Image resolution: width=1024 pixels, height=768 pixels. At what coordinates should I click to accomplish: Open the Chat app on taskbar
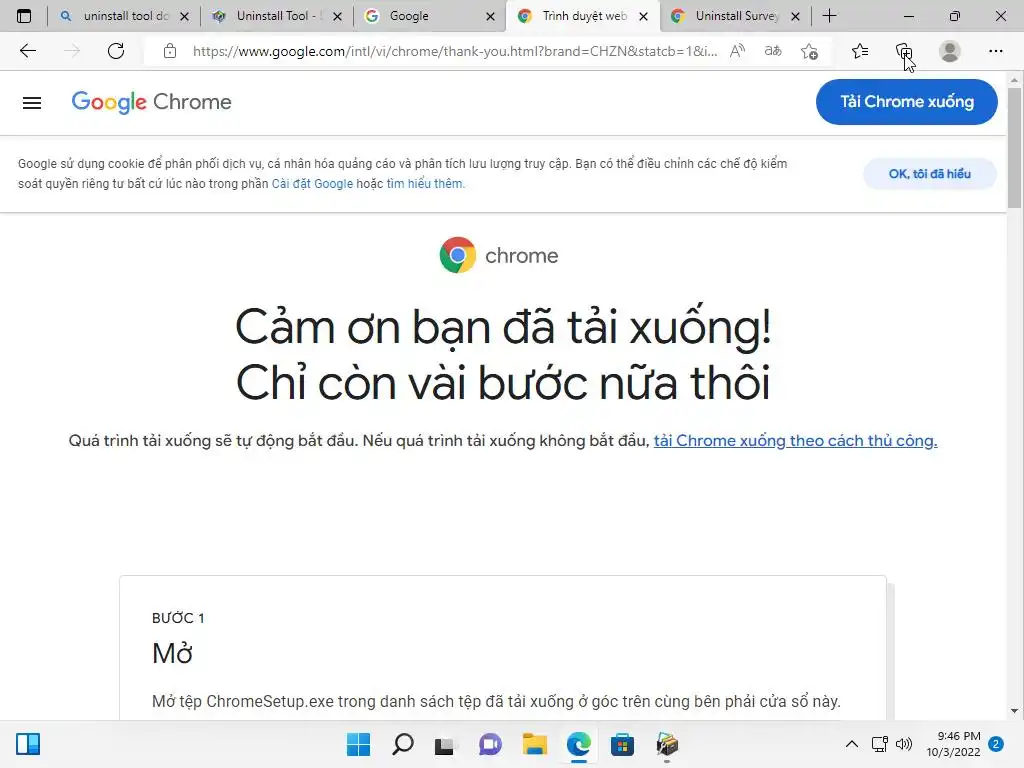point(490,744)
